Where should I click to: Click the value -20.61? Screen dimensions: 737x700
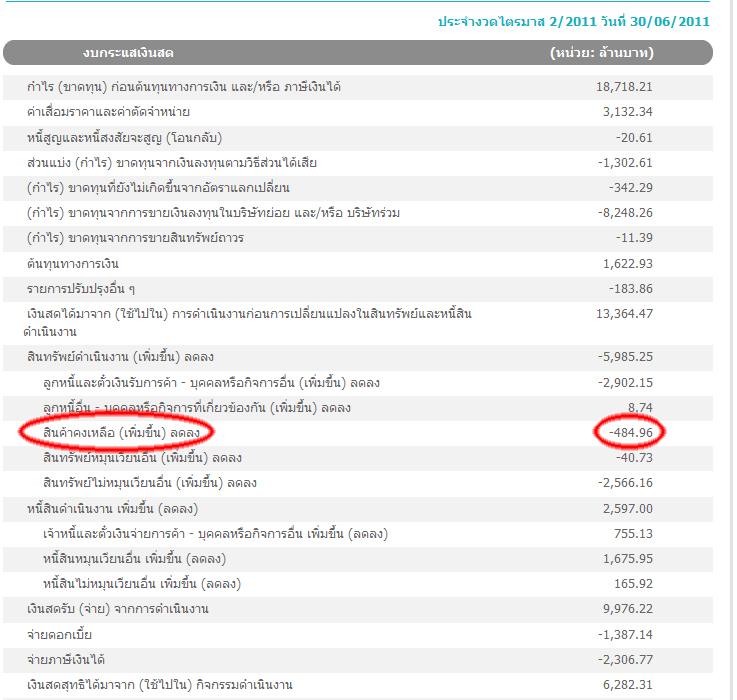tap(634, 138)
